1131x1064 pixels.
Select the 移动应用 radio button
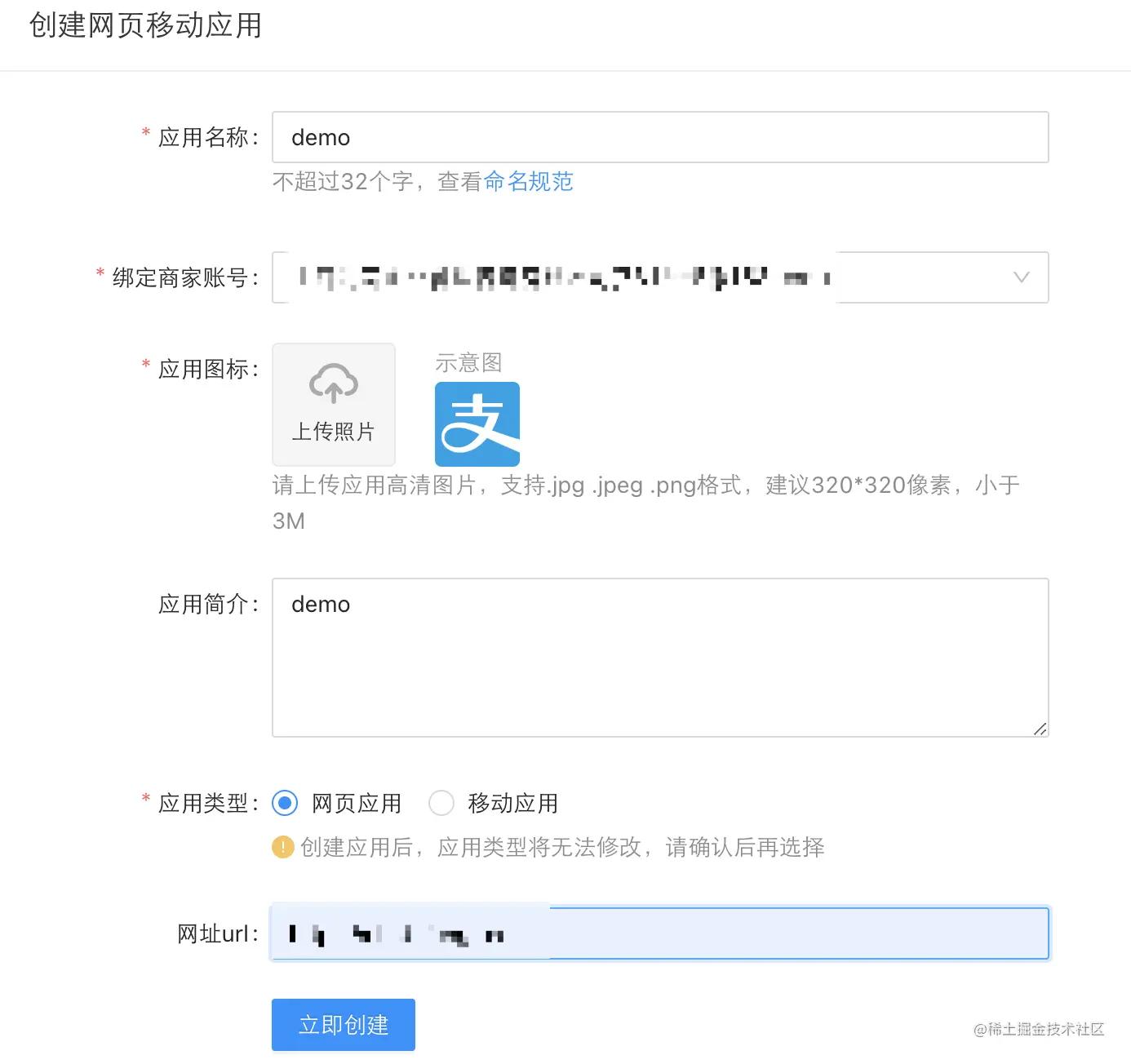click(441, 803)
